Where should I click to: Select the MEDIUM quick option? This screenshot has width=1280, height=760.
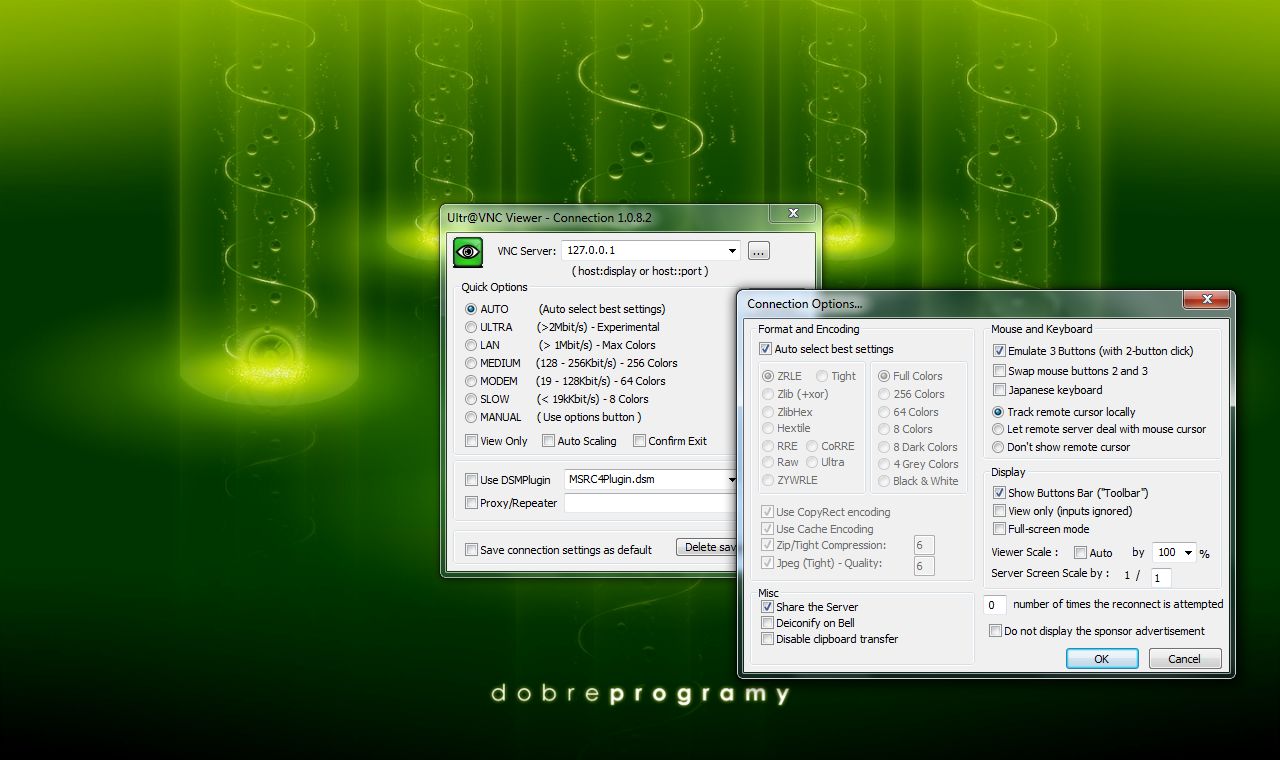coord(471,363)
